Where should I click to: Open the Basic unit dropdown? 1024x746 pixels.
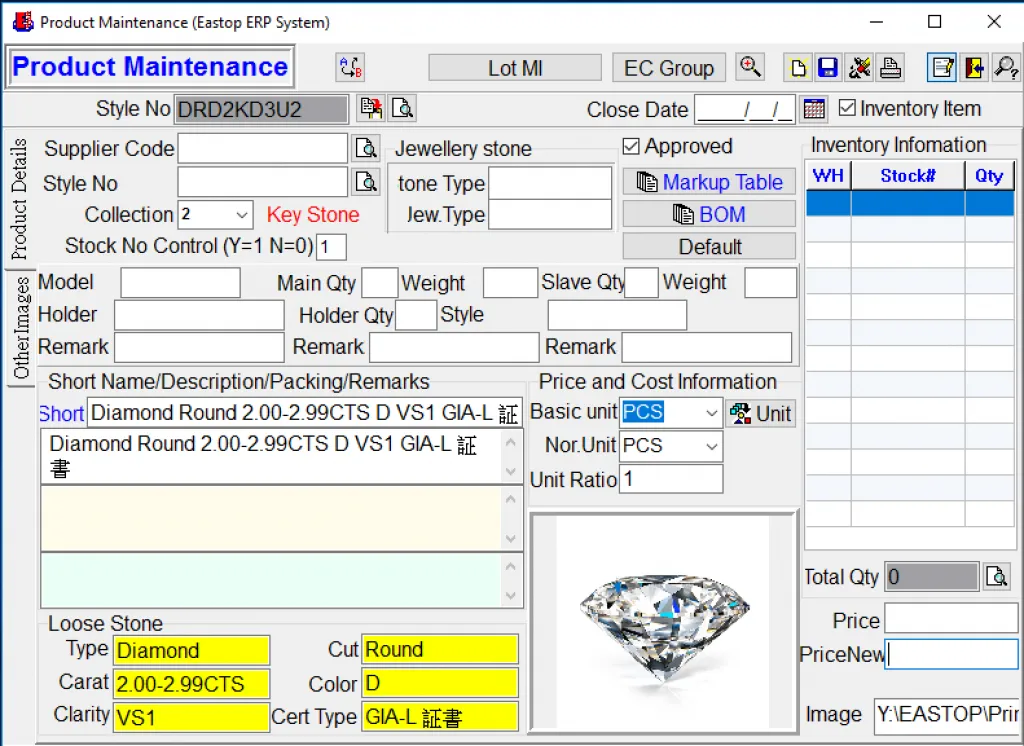(x=711, y=413)
